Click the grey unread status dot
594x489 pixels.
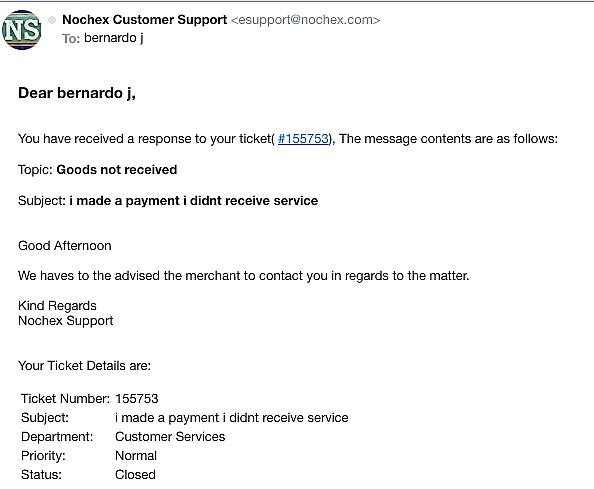(52, 20)
